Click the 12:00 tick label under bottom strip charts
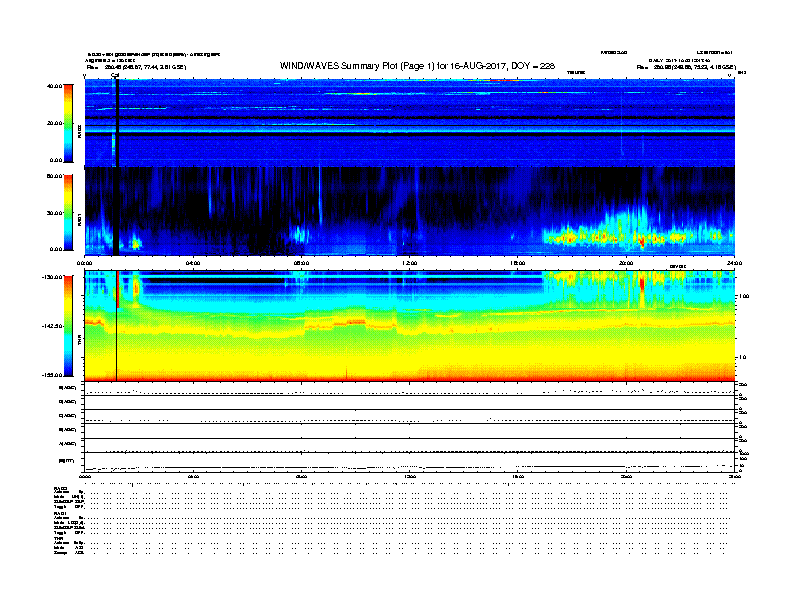 tap(410, 477)
